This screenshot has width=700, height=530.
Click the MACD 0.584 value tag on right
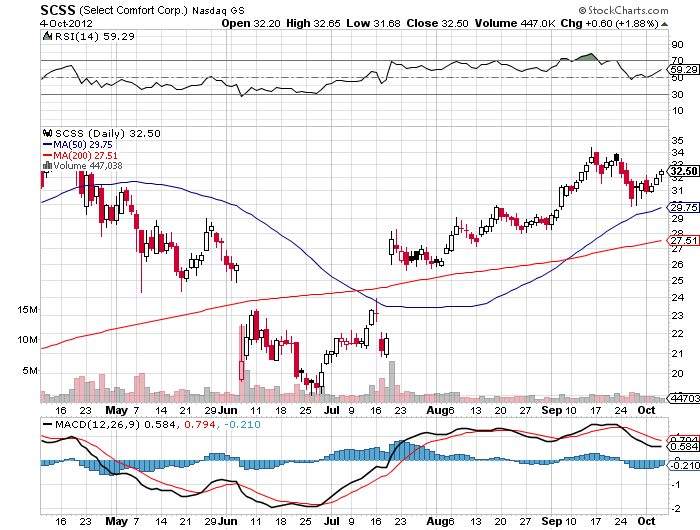pyautogui.click(x=683, y=447)
